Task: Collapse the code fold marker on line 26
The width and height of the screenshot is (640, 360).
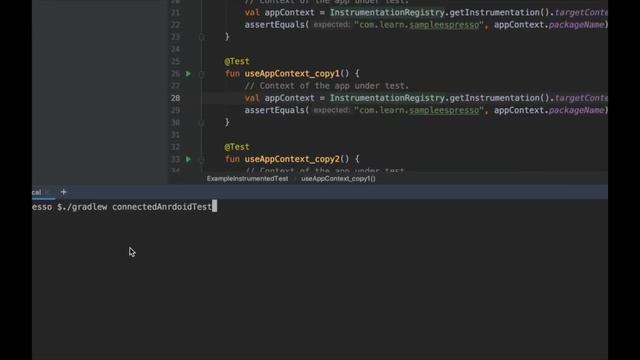Action: pyautogui.click(x=201, y=74)
